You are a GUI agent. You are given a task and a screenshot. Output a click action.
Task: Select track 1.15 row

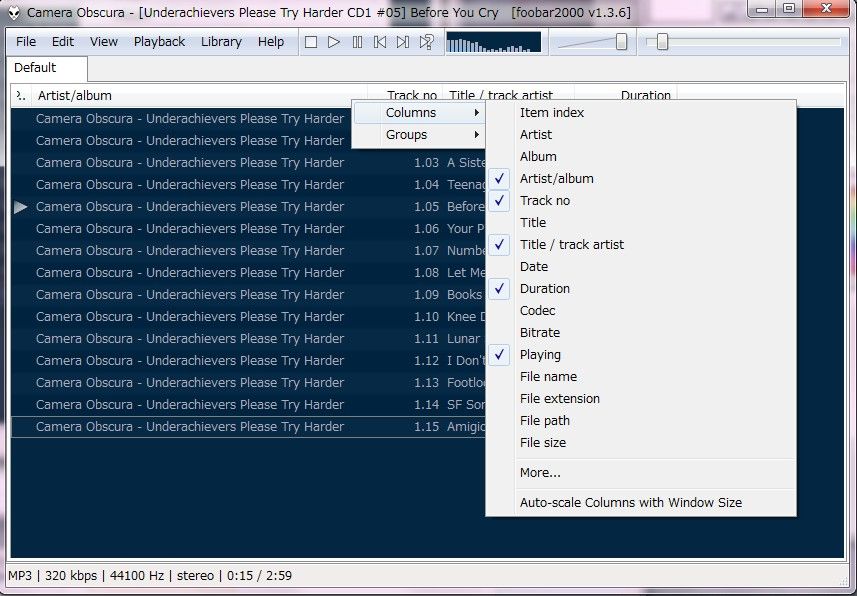pos(249,427)
